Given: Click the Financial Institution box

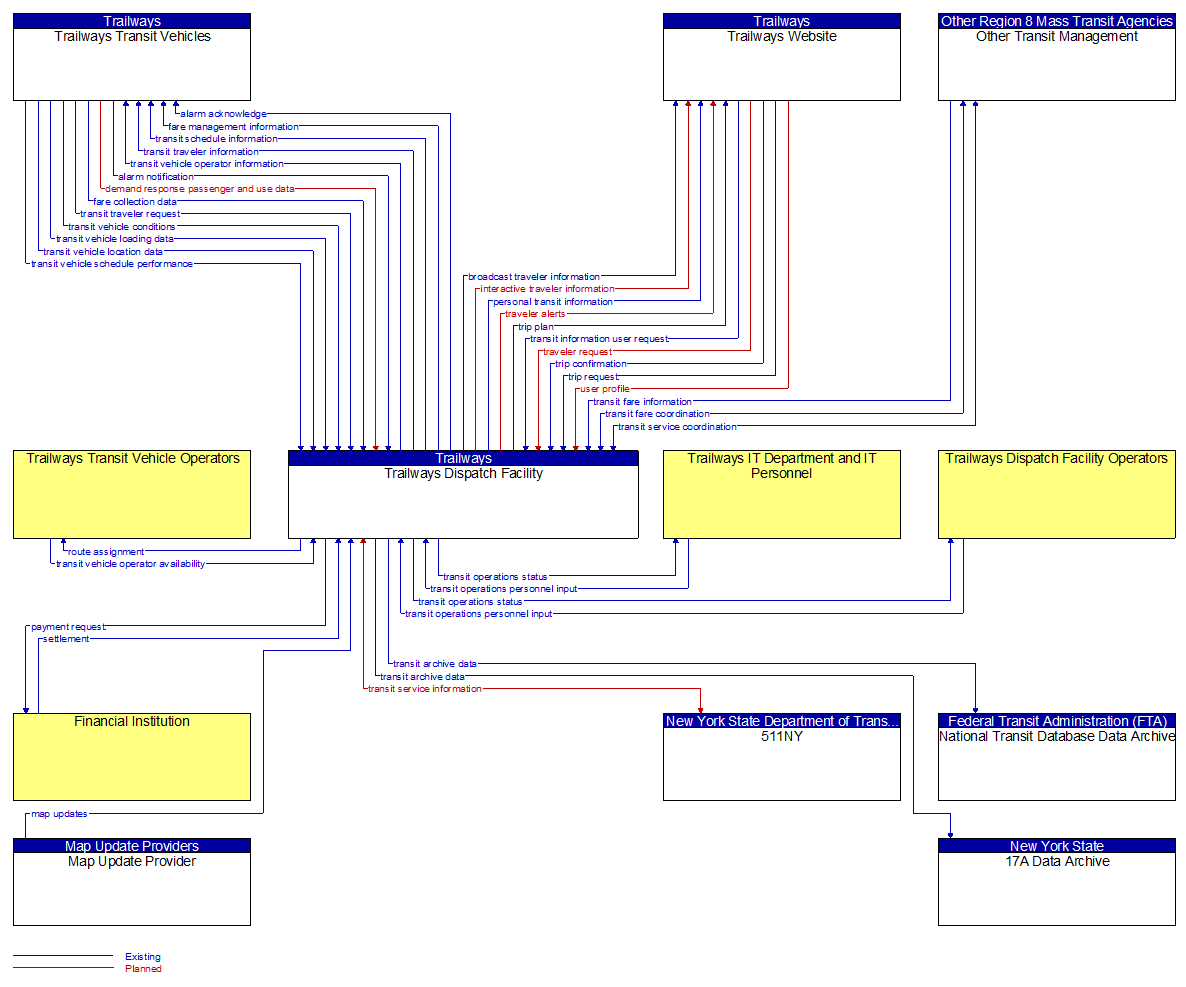Looking at the screenshot, I should [132, 757].
